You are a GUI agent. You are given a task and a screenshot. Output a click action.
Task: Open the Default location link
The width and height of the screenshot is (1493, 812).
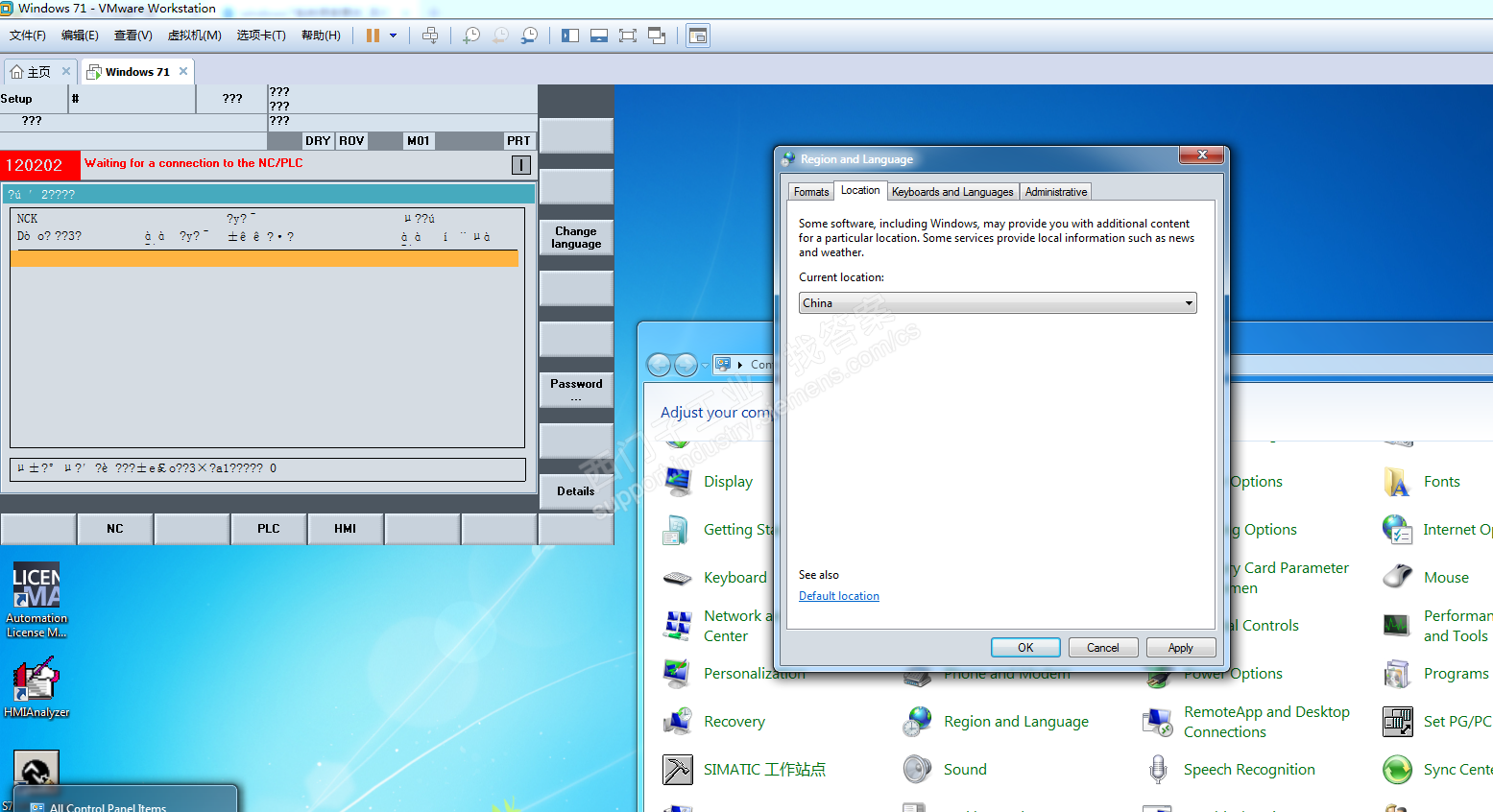point(839,596)
